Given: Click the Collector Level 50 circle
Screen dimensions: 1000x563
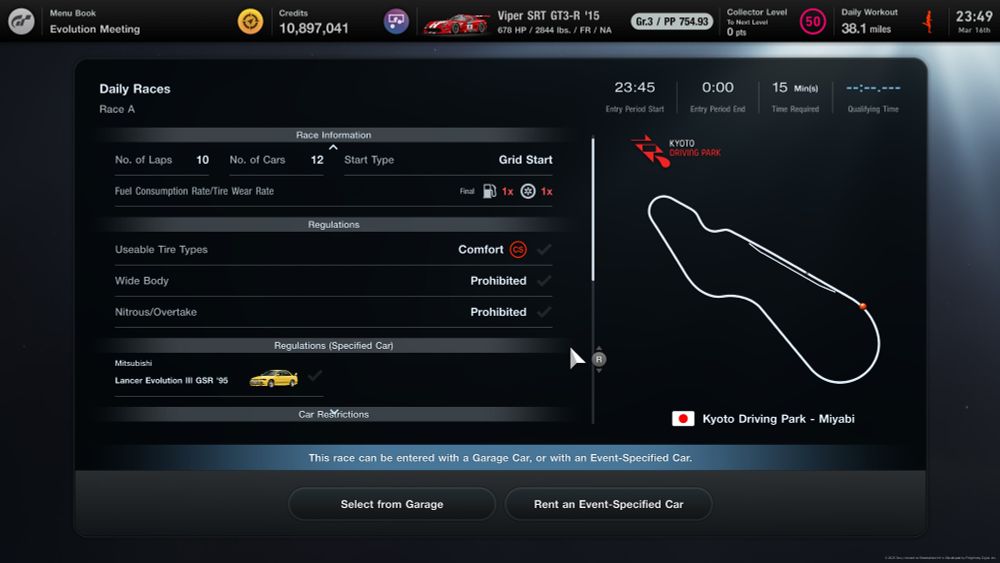Looking at the screenshot, I should 812,22.
